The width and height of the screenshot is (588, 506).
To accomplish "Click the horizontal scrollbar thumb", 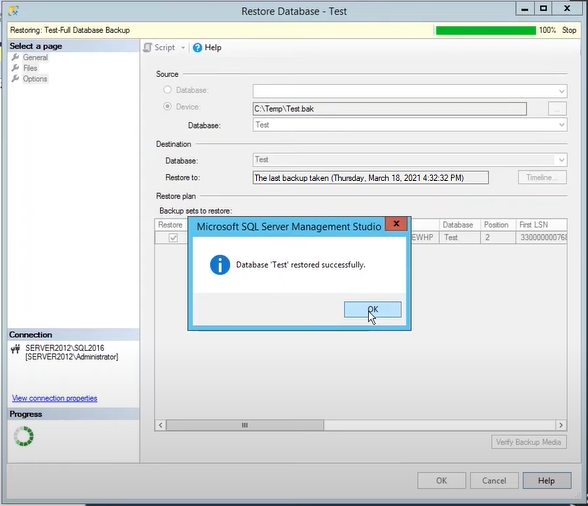I will pos(245,425).
